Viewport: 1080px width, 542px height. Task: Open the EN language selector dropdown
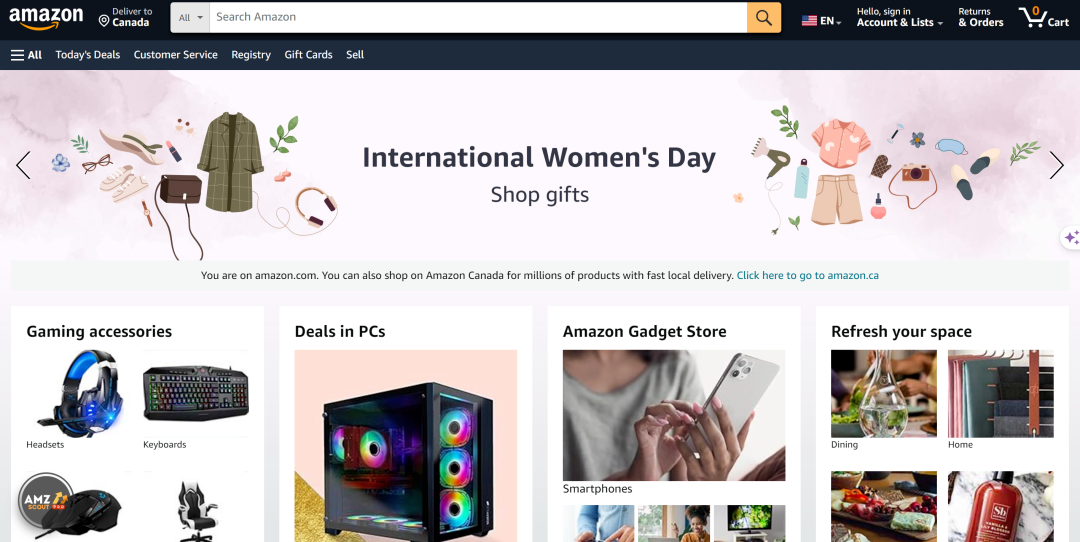point(822,21)
